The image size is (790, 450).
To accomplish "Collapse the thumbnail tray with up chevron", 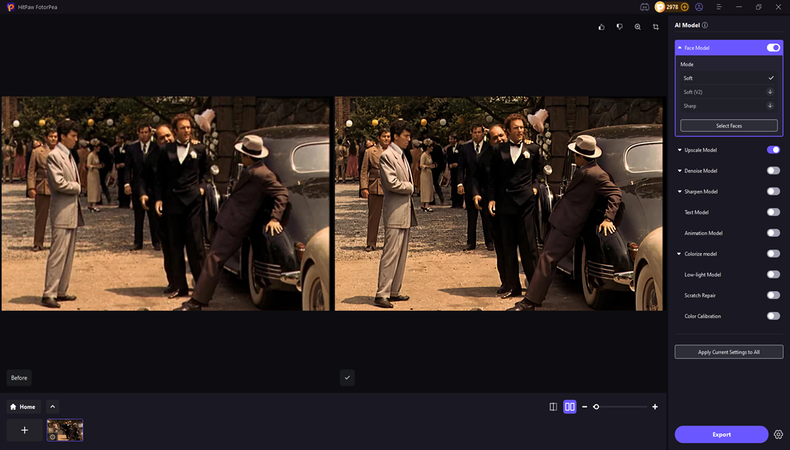I will tap(52, 407).
